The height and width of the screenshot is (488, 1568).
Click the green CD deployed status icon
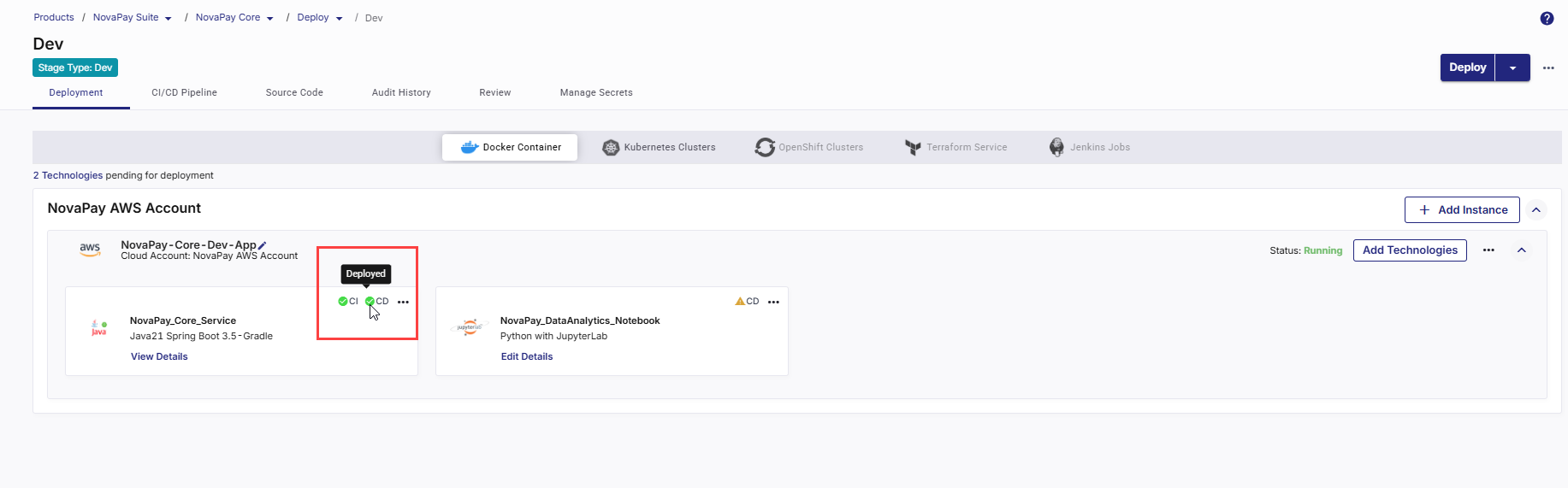[370, 301]
